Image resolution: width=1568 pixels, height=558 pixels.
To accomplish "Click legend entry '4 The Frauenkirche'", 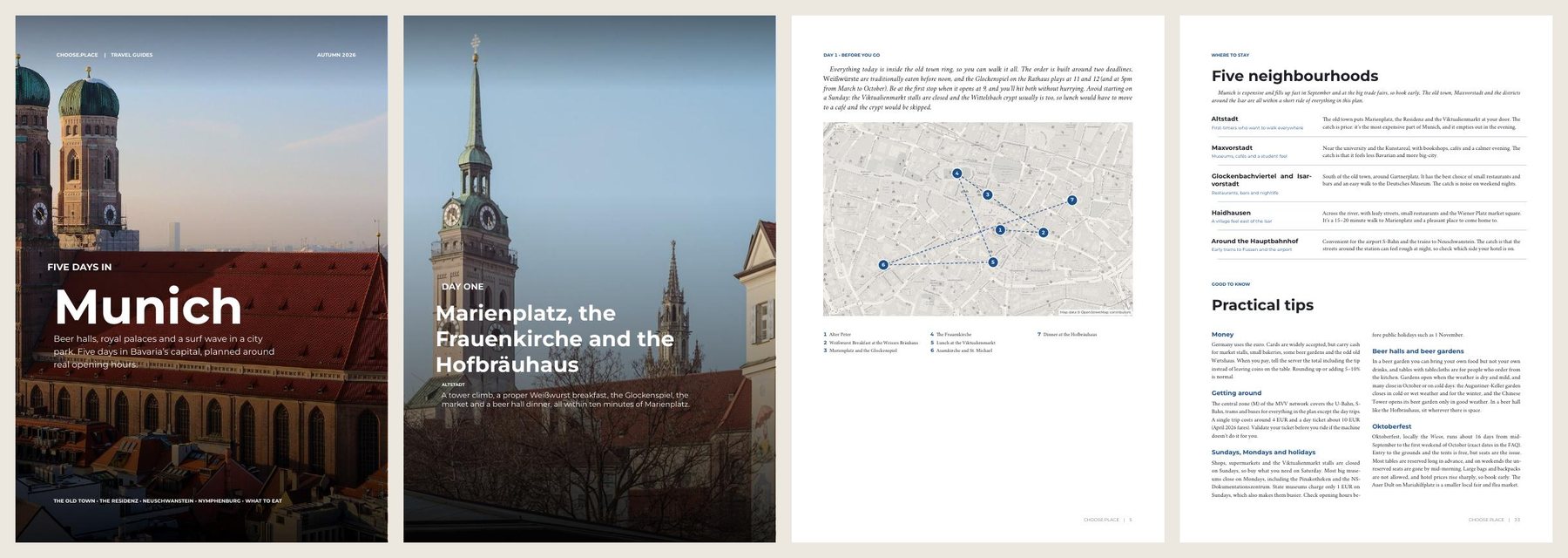I will click(x=950, y=334).
